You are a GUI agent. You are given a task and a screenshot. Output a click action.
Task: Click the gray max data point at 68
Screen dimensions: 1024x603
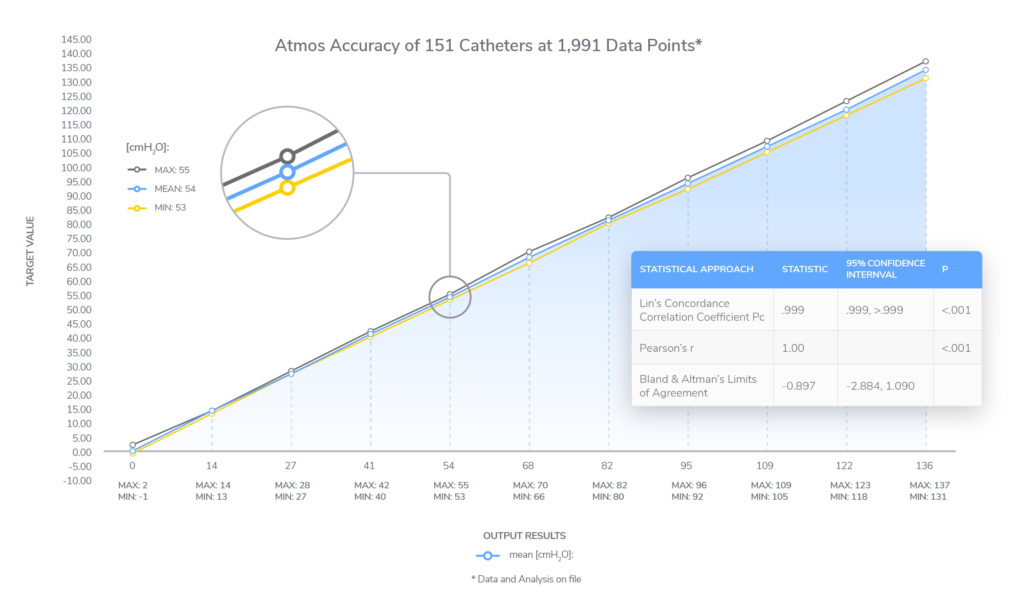[529, 252]
